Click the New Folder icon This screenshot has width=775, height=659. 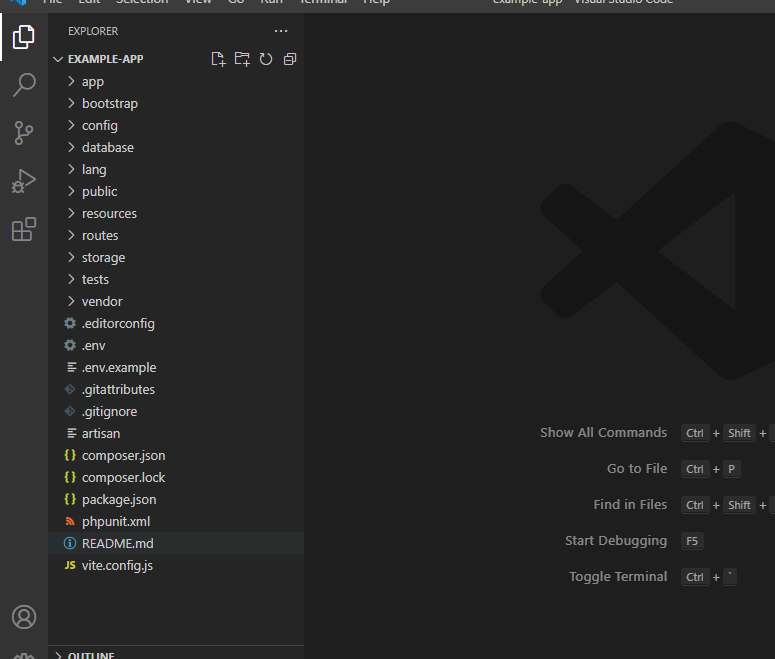[x=242, y=59]
